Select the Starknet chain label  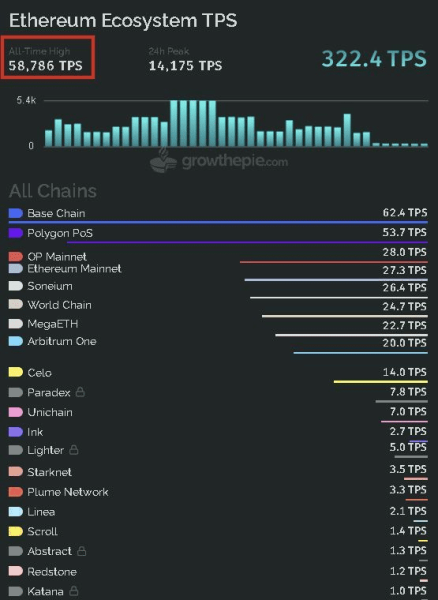pos(49,472)
